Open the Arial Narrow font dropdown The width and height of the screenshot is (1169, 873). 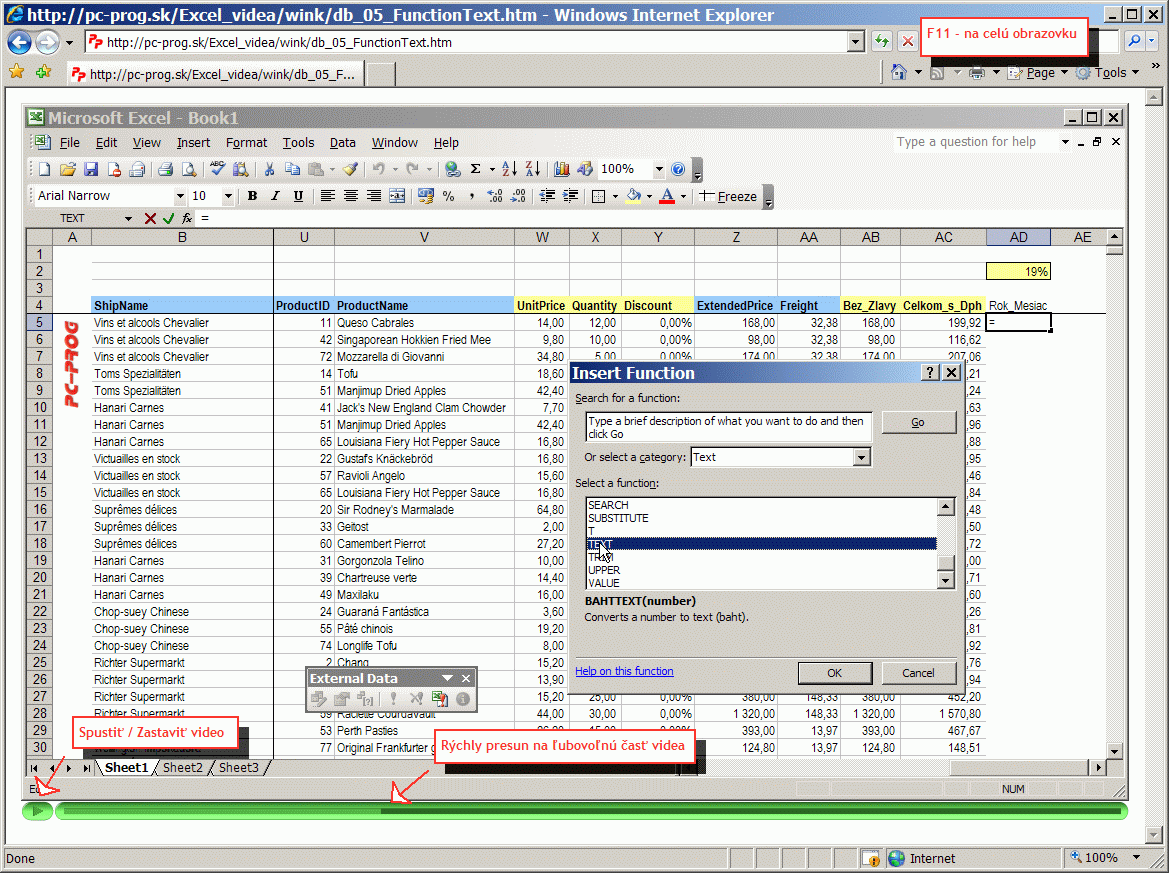pos(180,196)
